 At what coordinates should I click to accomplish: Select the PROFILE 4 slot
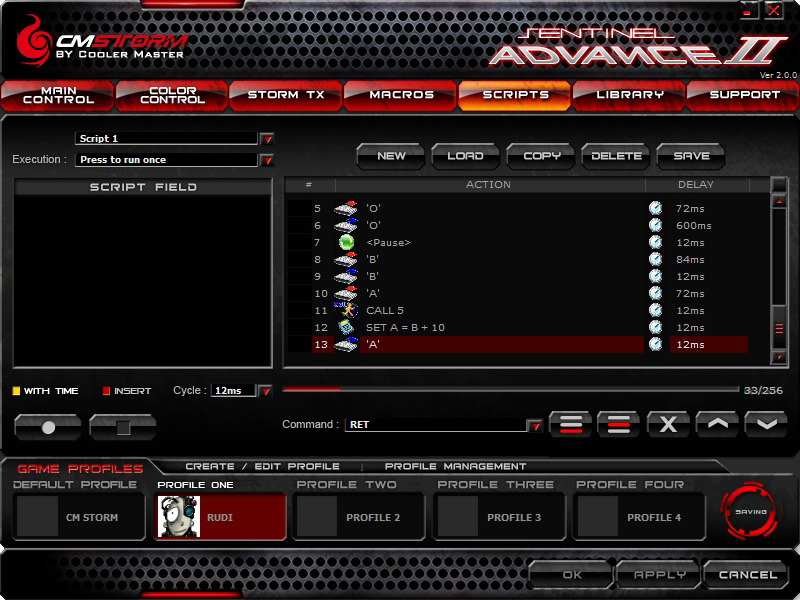pos(639,517)
